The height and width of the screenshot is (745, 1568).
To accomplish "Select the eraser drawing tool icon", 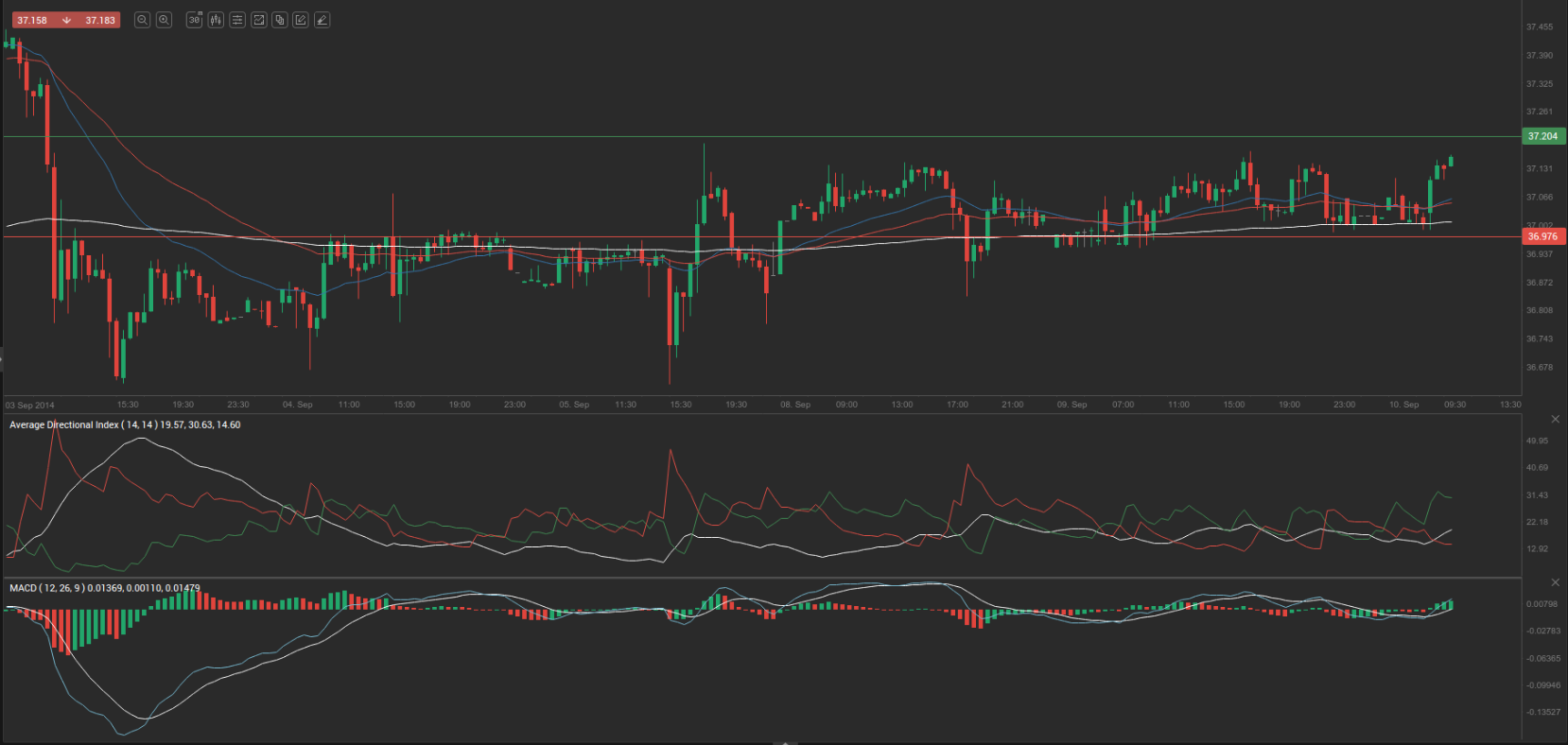I will click(322, 20).
